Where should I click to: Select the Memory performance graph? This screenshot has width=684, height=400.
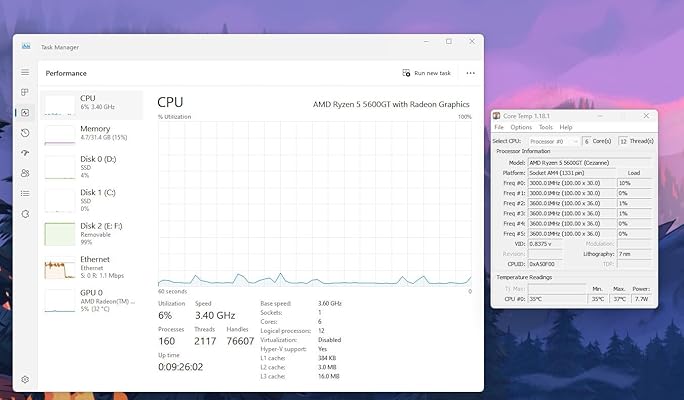click(93, 133)
